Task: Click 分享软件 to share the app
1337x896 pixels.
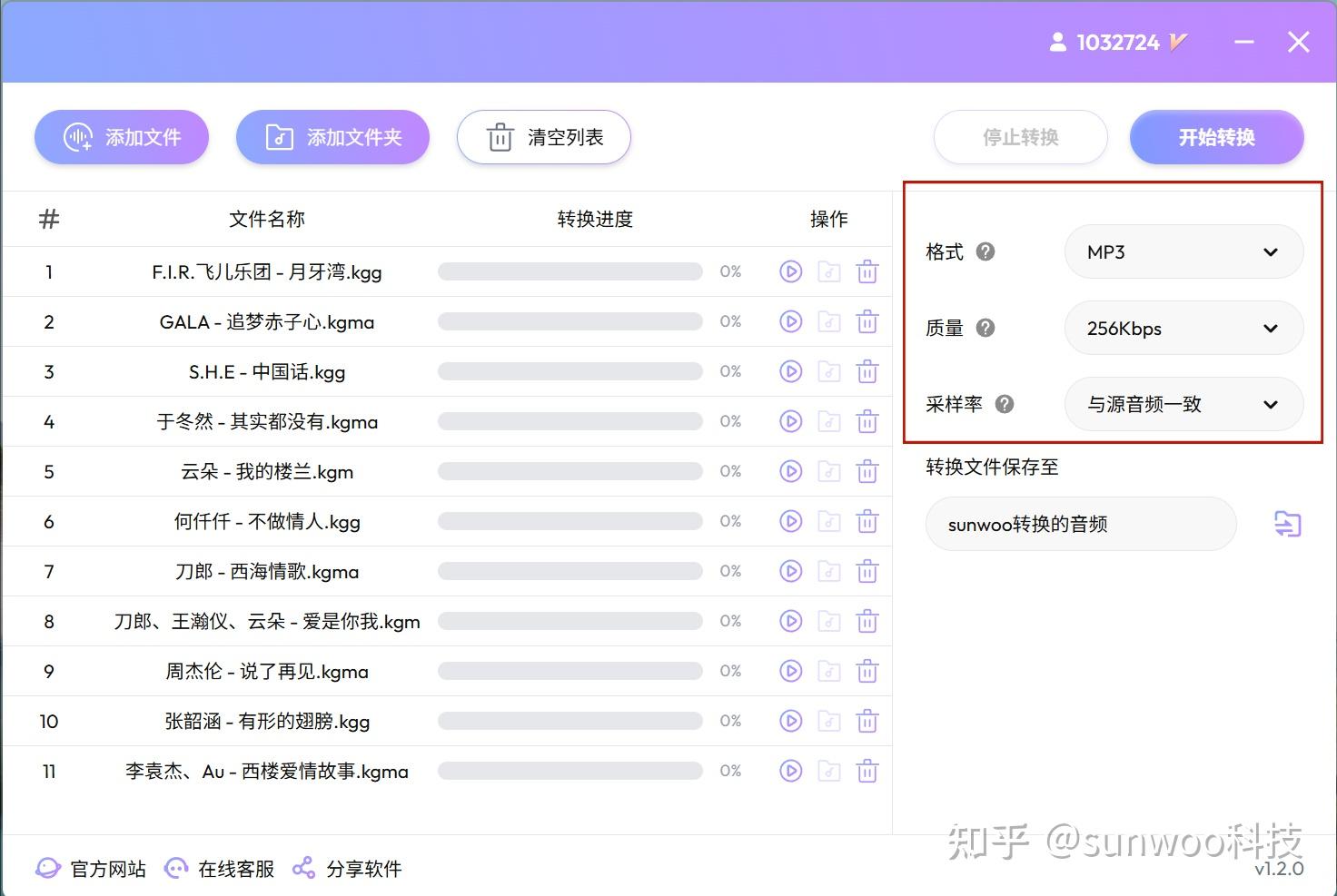Action: pyautogui.click(x=346, y=868)
